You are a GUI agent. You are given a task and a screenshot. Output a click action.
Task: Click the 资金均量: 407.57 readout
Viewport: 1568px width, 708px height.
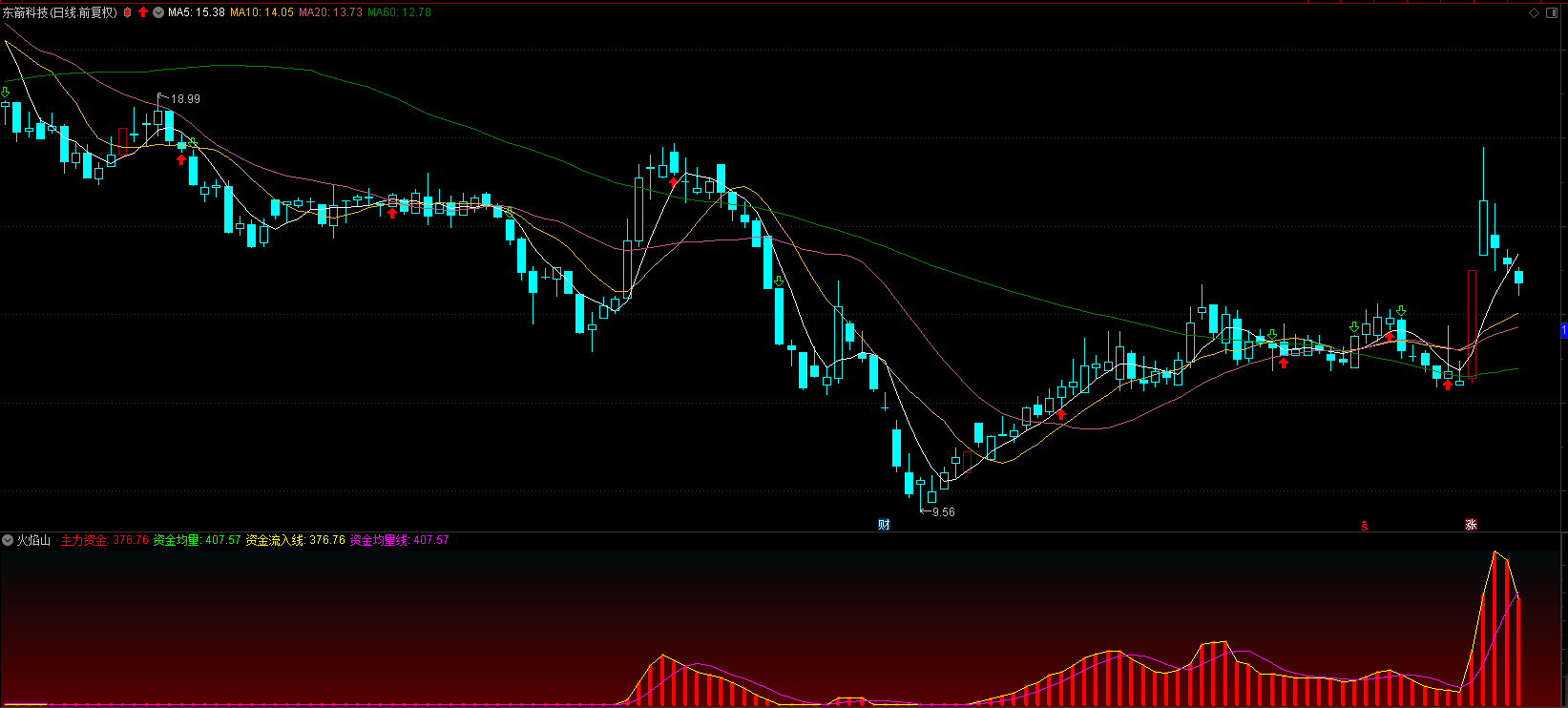[x=197, y=540]
